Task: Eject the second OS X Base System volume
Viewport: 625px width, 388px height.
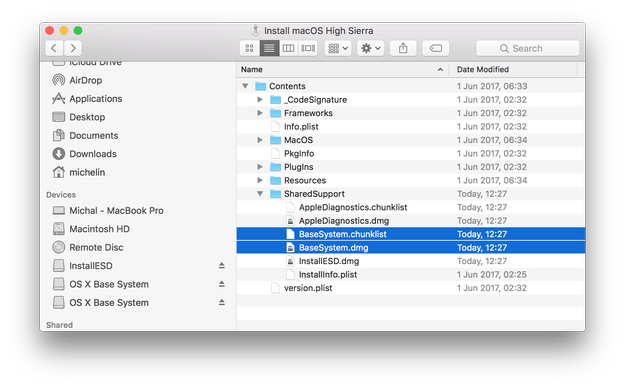Action: tap(222, 302)
